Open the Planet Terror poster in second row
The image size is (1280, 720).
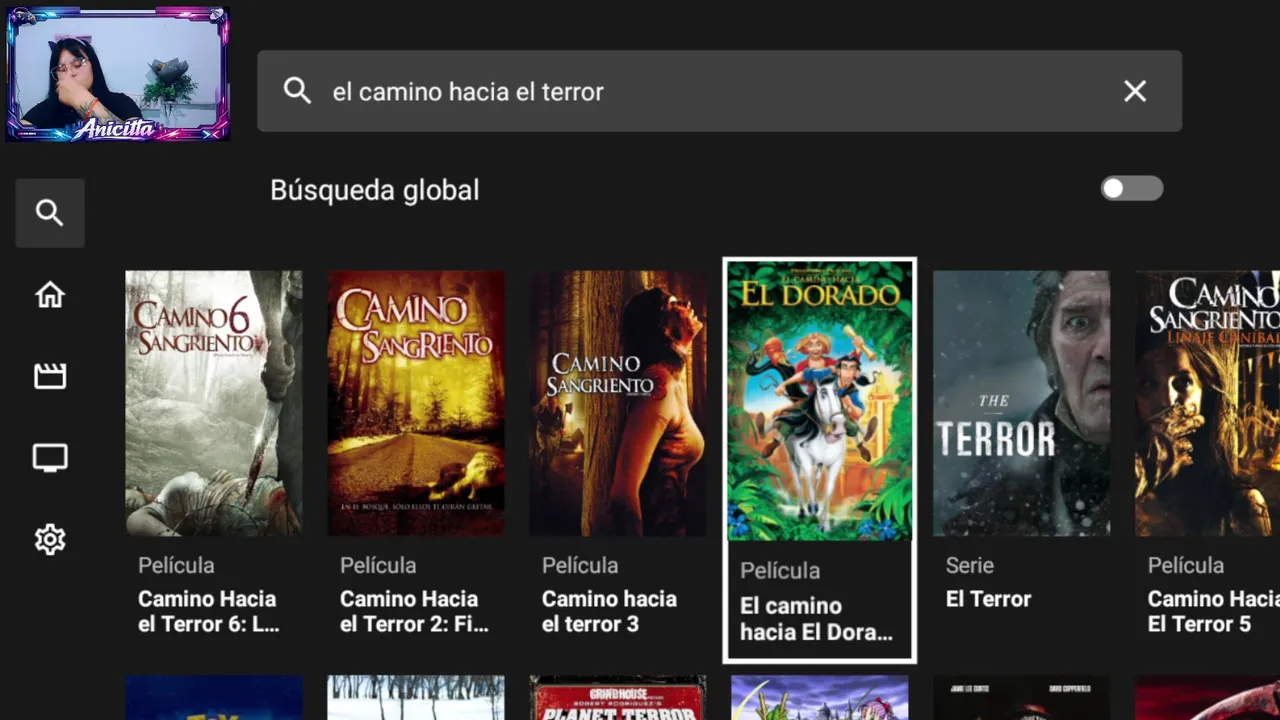[x=618, y=698]
